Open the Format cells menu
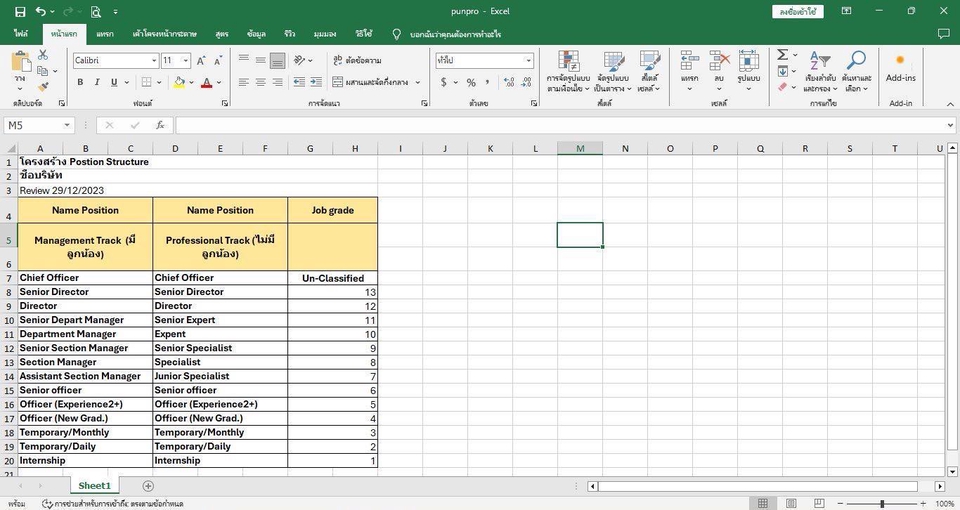 coord(748,71)
